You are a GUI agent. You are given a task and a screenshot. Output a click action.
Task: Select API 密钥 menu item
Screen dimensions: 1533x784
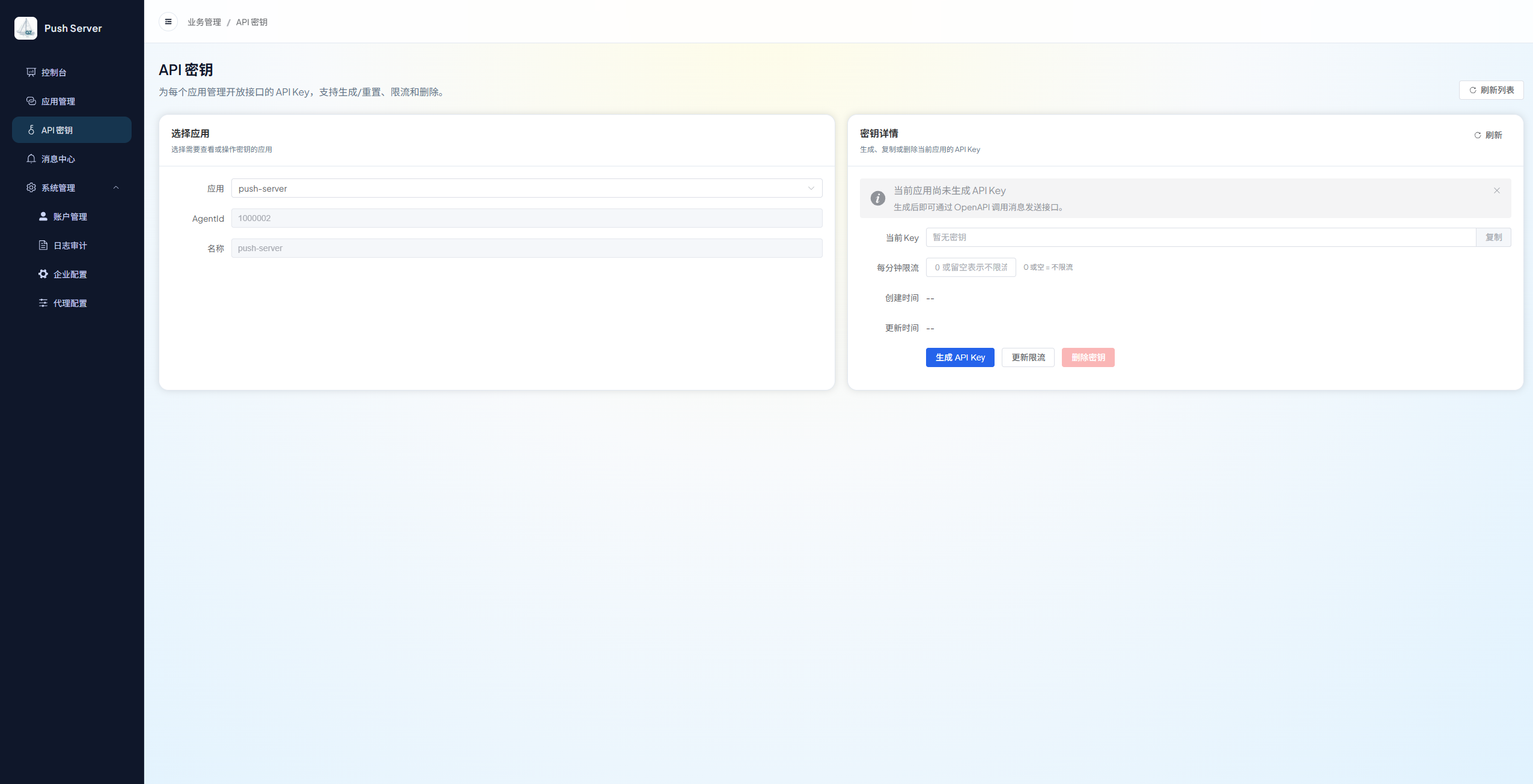[57, 130]
